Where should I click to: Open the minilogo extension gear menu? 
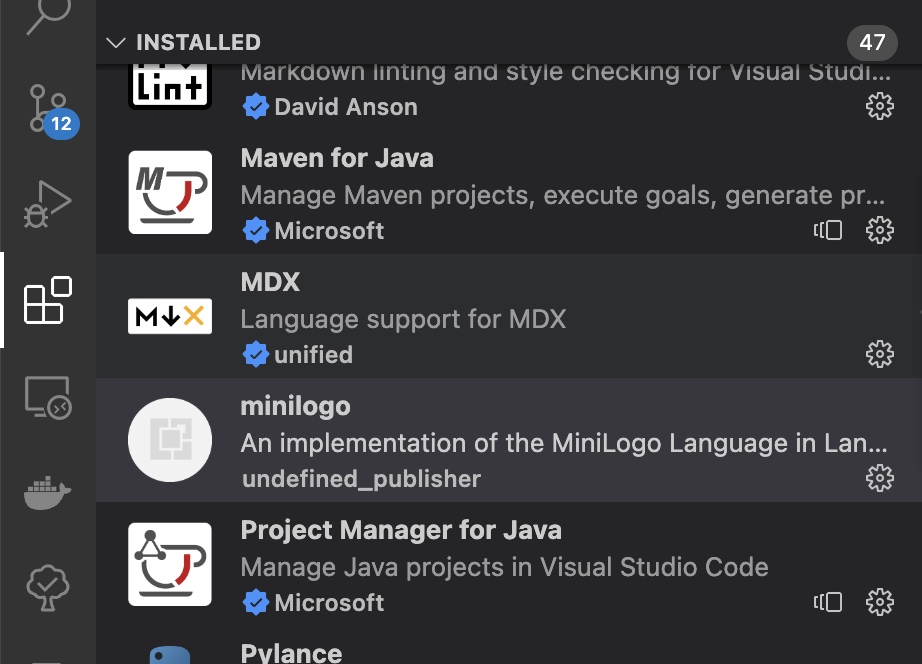(879, 478)
